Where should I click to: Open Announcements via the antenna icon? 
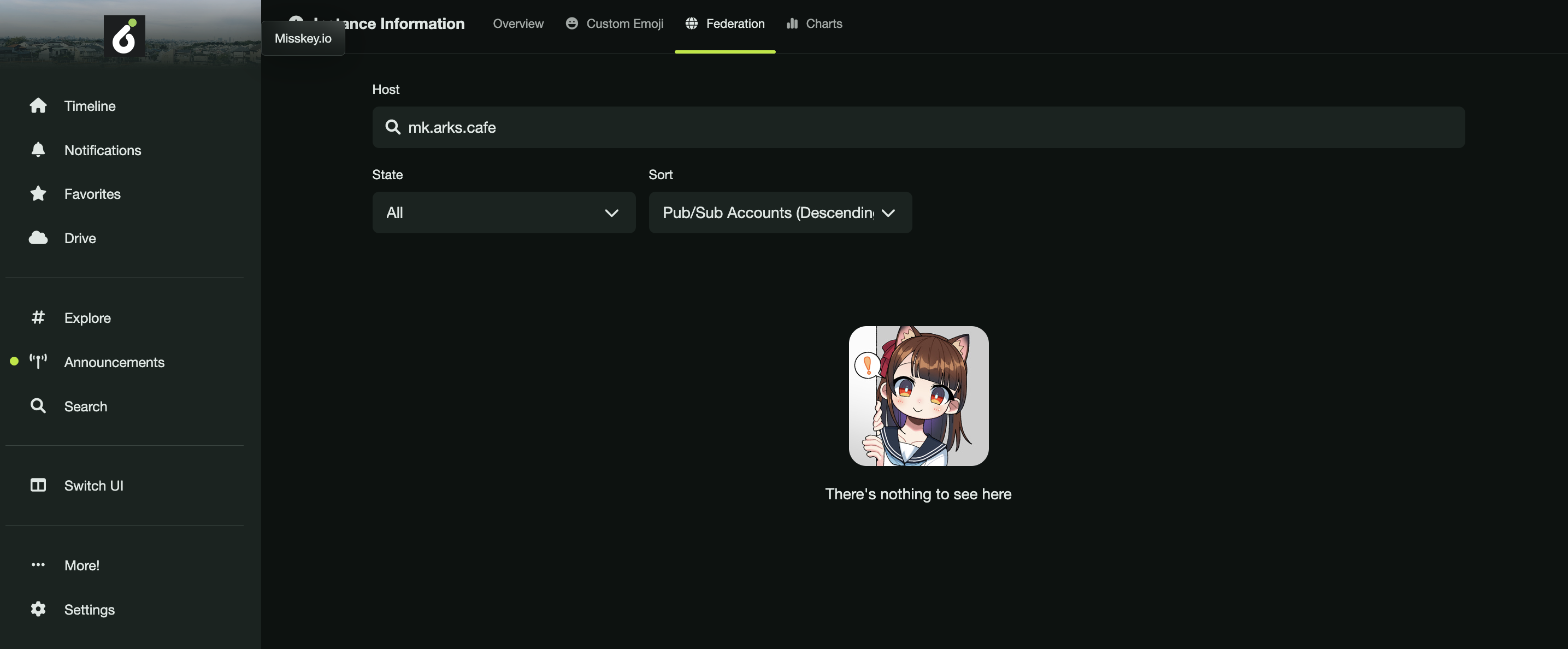(38, 362)
